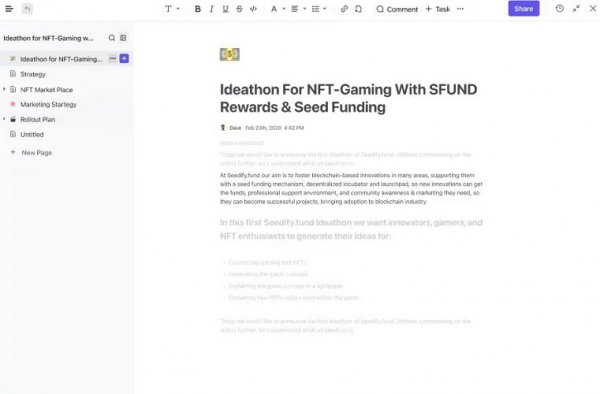Image resolution: width=600 pixels, height=394 pixels.
Task: Click the clear formatting icon
Action: (x=358, y=9)
